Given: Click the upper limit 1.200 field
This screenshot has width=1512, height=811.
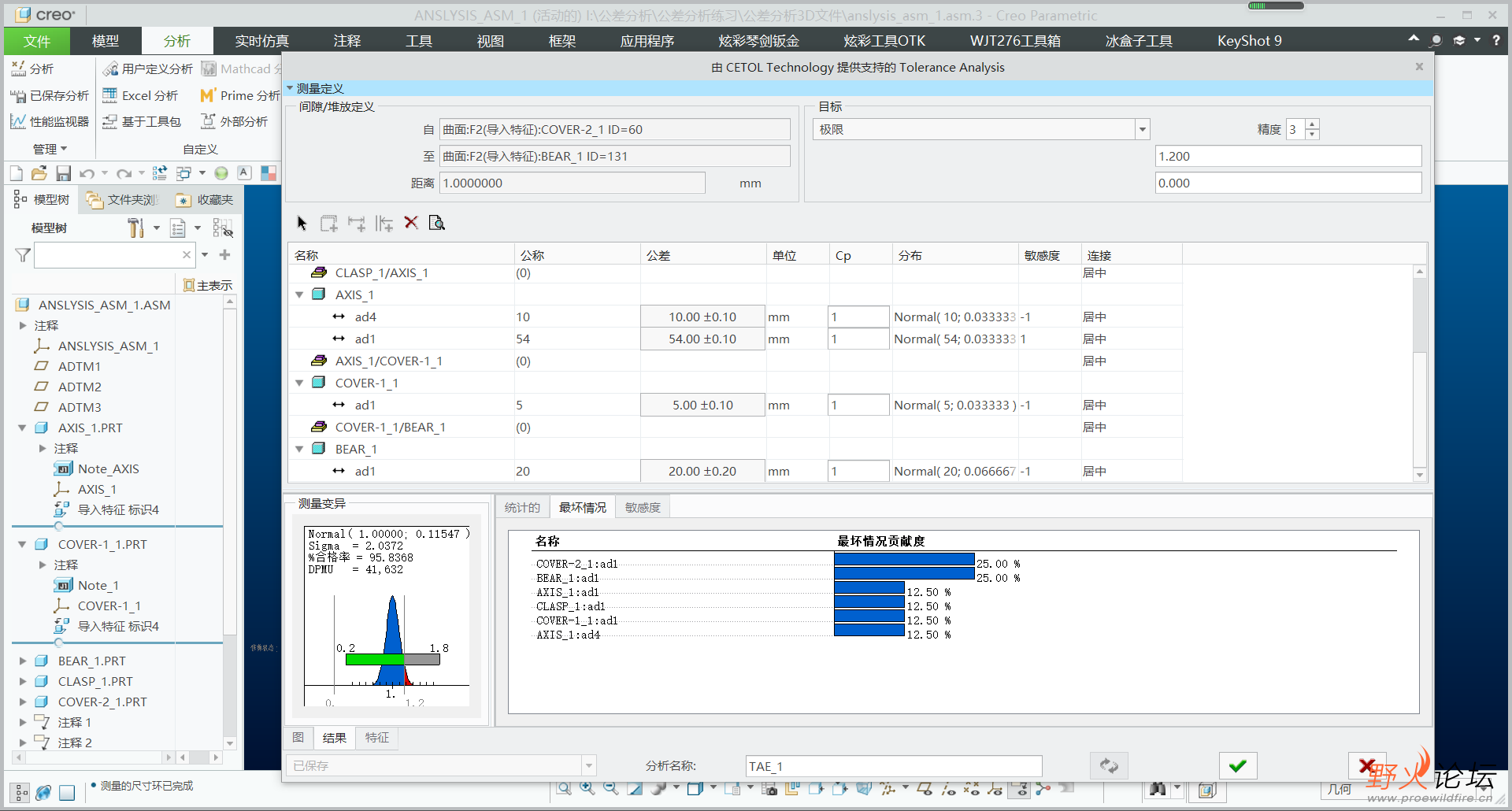Looking at the screenshot, I should 1288,156.
